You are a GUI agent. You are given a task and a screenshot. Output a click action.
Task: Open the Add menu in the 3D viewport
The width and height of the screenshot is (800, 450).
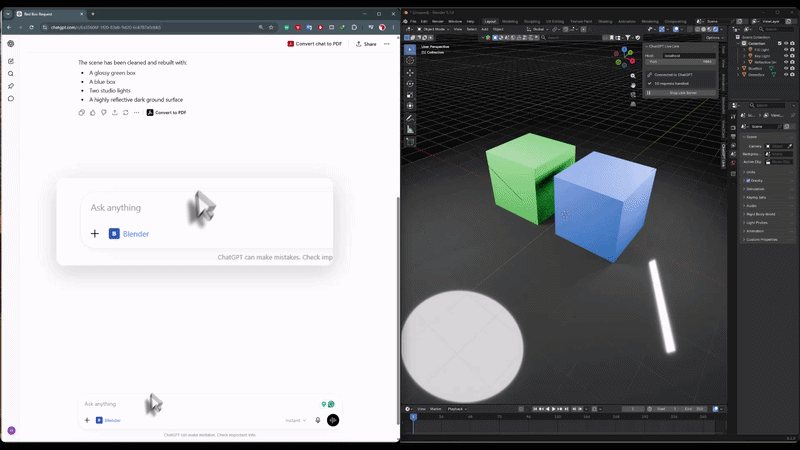click(x=484, y=30)
